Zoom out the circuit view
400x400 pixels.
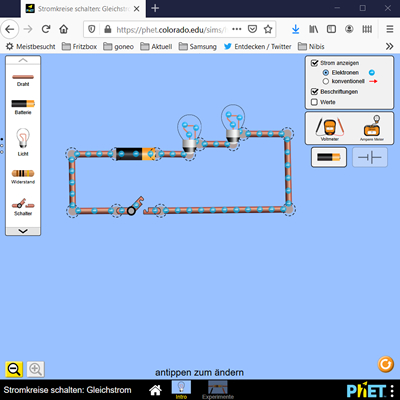14,369
